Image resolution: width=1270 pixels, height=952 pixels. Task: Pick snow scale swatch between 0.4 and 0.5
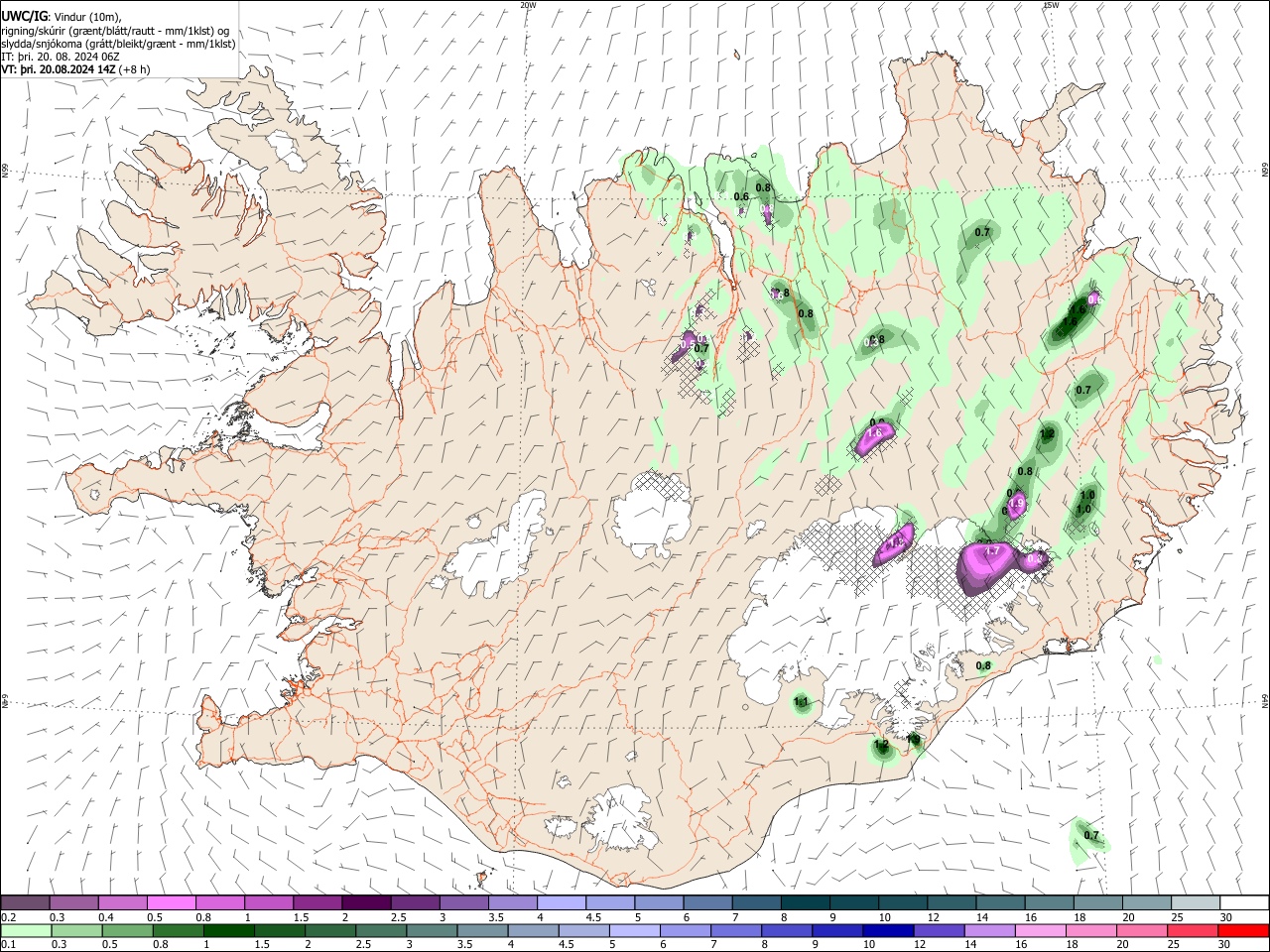pos(122,902)
